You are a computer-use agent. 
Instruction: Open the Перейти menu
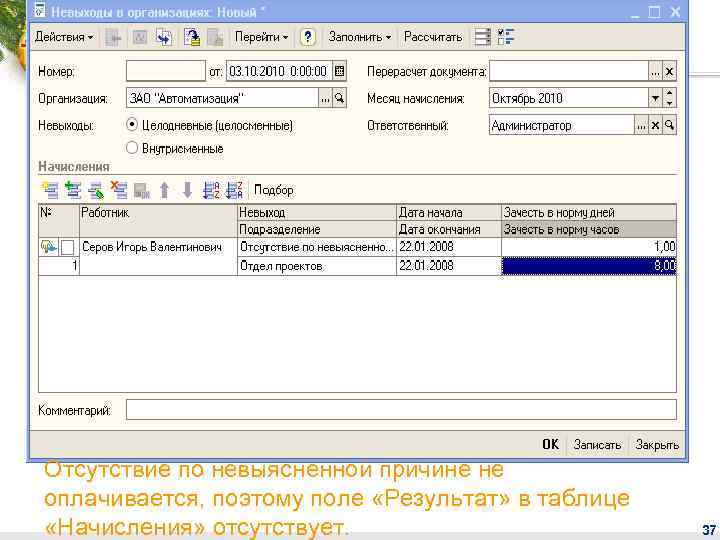click(x=261, y=37)
